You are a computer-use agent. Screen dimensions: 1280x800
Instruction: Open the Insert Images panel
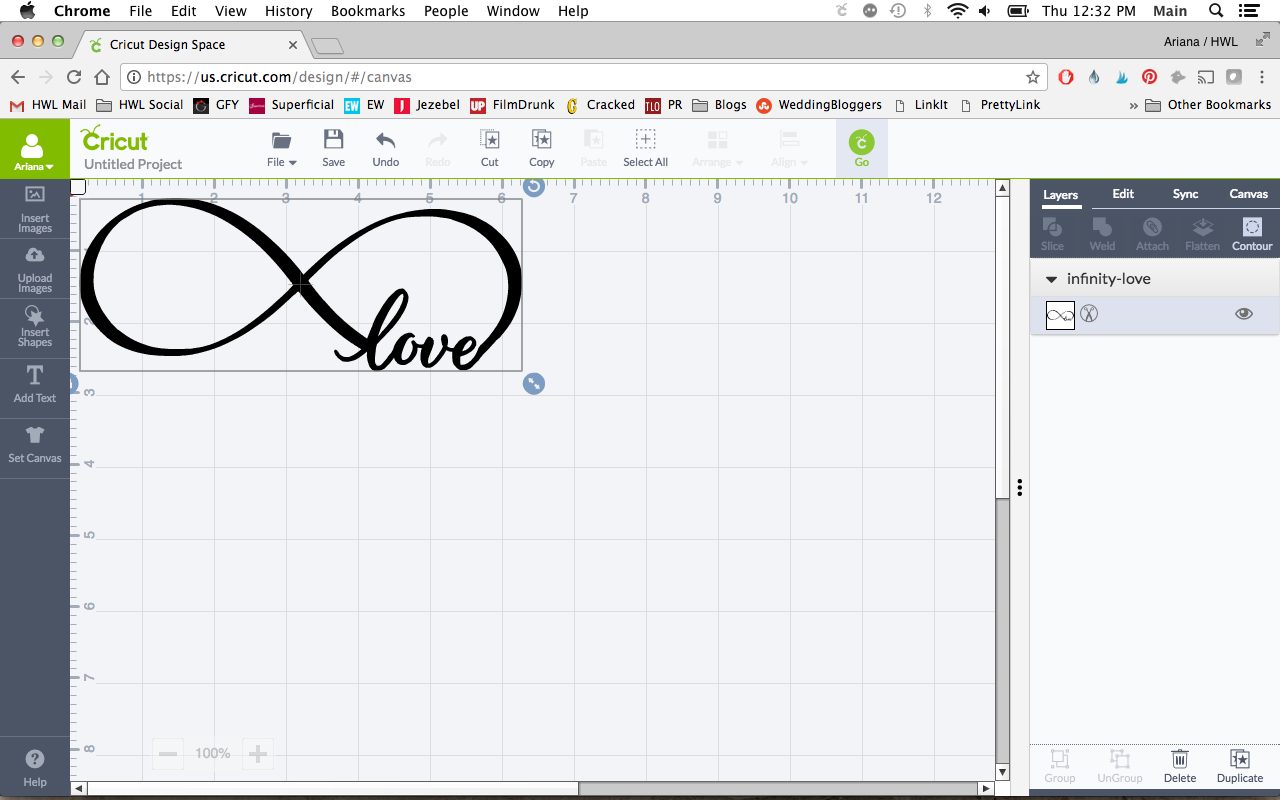[34, 208]
